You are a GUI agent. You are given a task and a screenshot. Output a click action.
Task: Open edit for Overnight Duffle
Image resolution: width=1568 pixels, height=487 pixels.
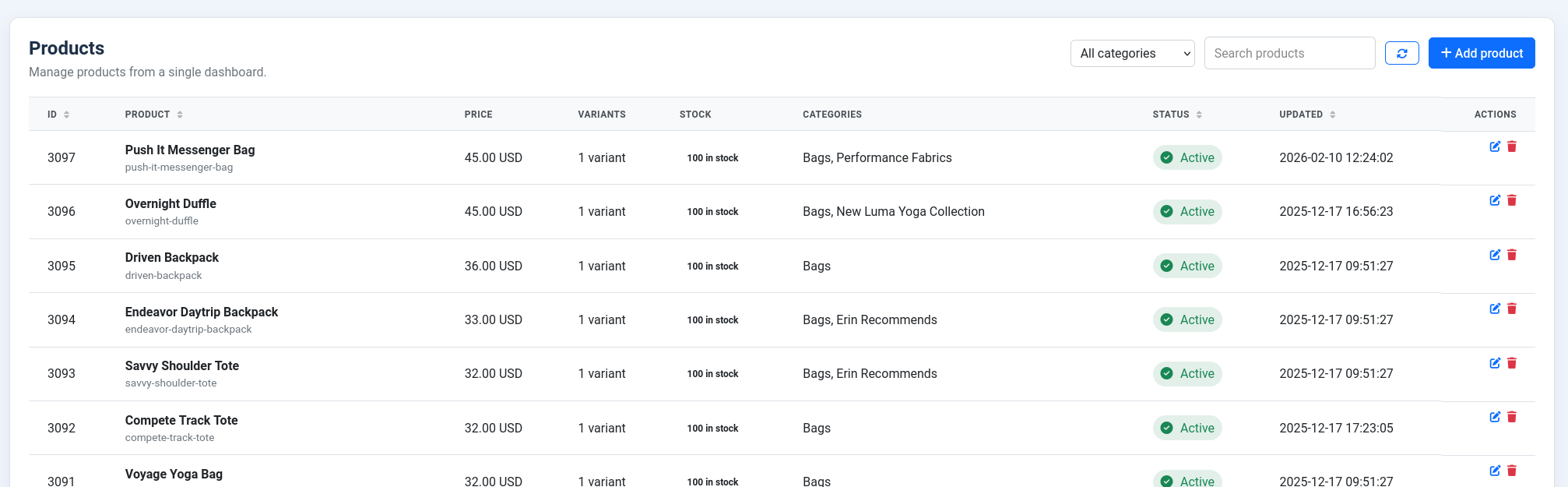(1495, 200)
